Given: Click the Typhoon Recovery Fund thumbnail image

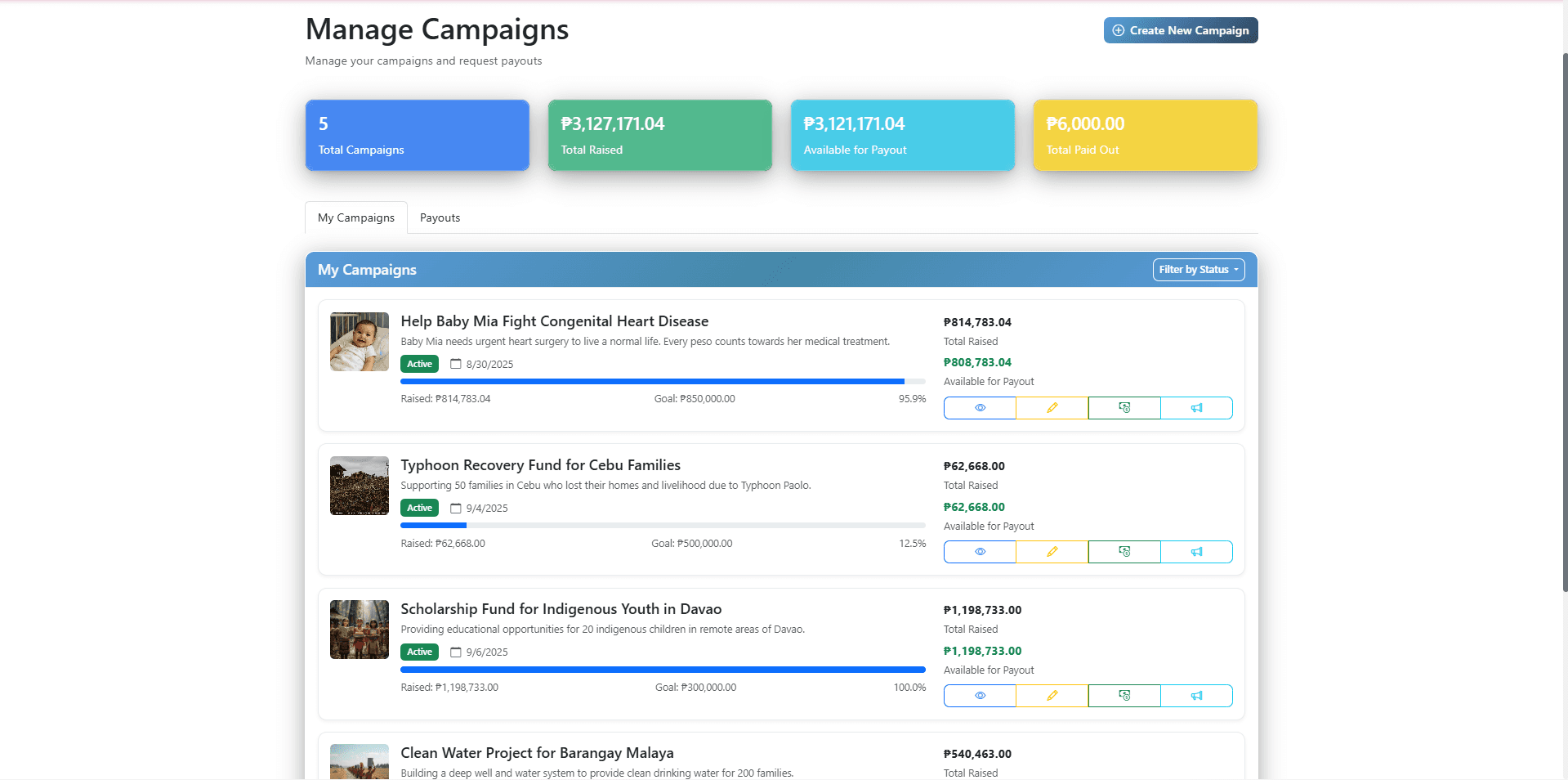Looking at the screenshot, I should [360, 486].
